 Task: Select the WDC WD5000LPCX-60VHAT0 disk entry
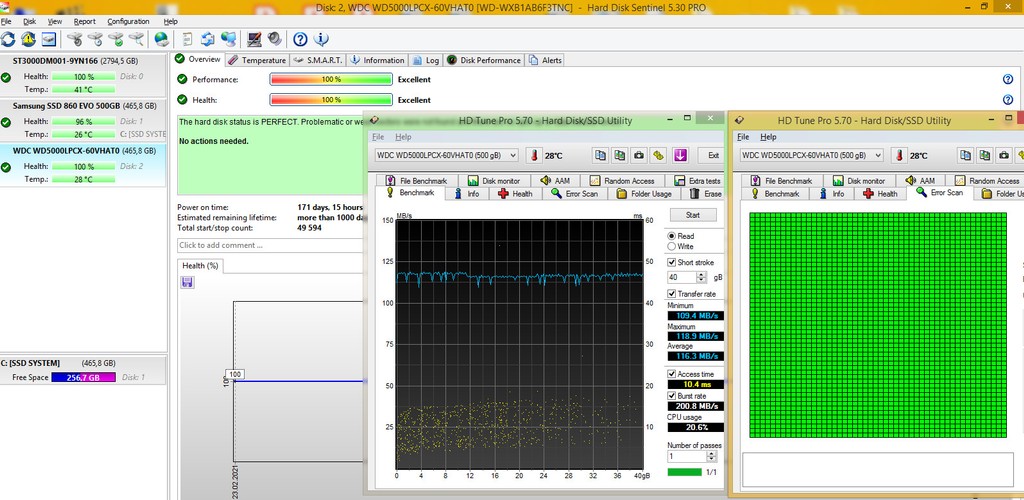coord(83,165)
